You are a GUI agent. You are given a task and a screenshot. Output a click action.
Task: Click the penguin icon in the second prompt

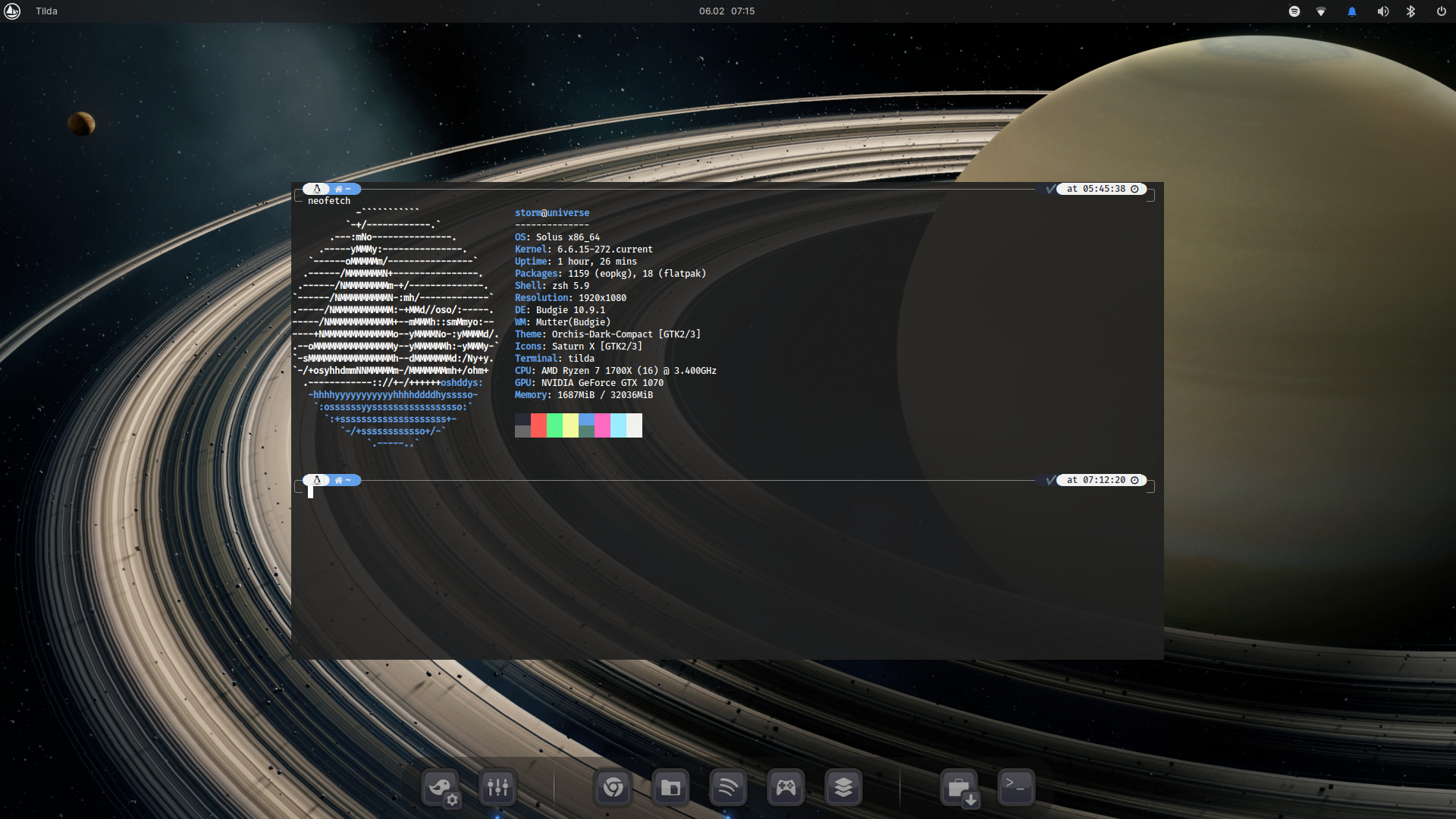[316, 480]
